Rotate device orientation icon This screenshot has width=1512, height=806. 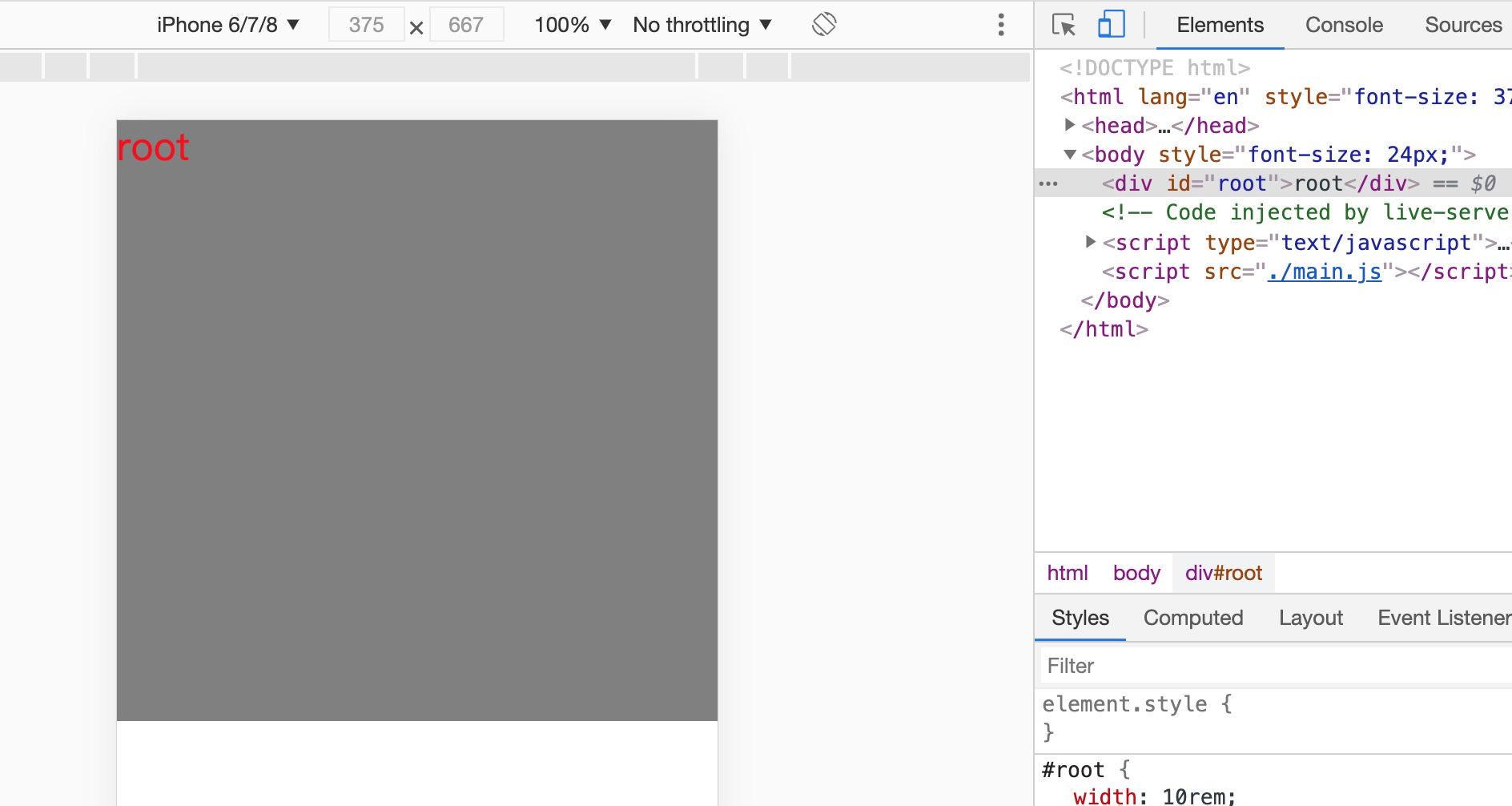(824, 24)
